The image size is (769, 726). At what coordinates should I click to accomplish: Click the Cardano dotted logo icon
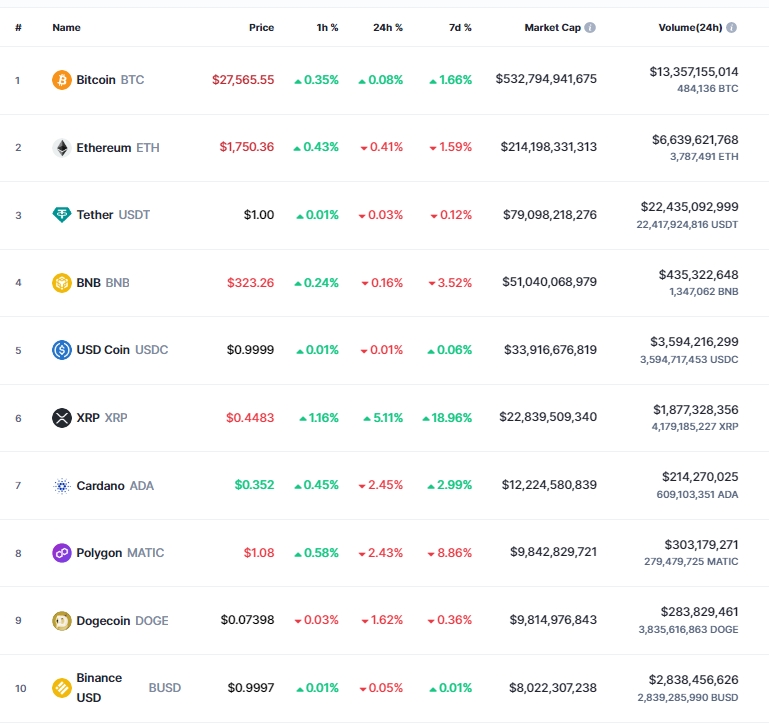[62, 486]
